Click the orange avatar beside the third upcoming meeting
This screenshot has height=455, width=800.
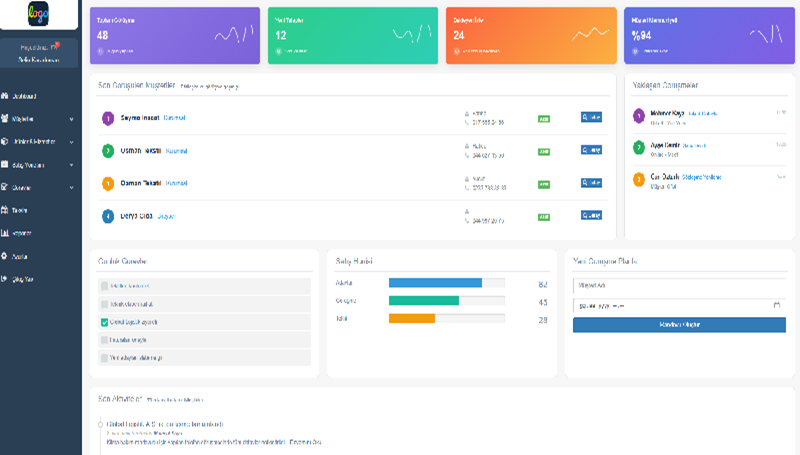click(639, 180)
